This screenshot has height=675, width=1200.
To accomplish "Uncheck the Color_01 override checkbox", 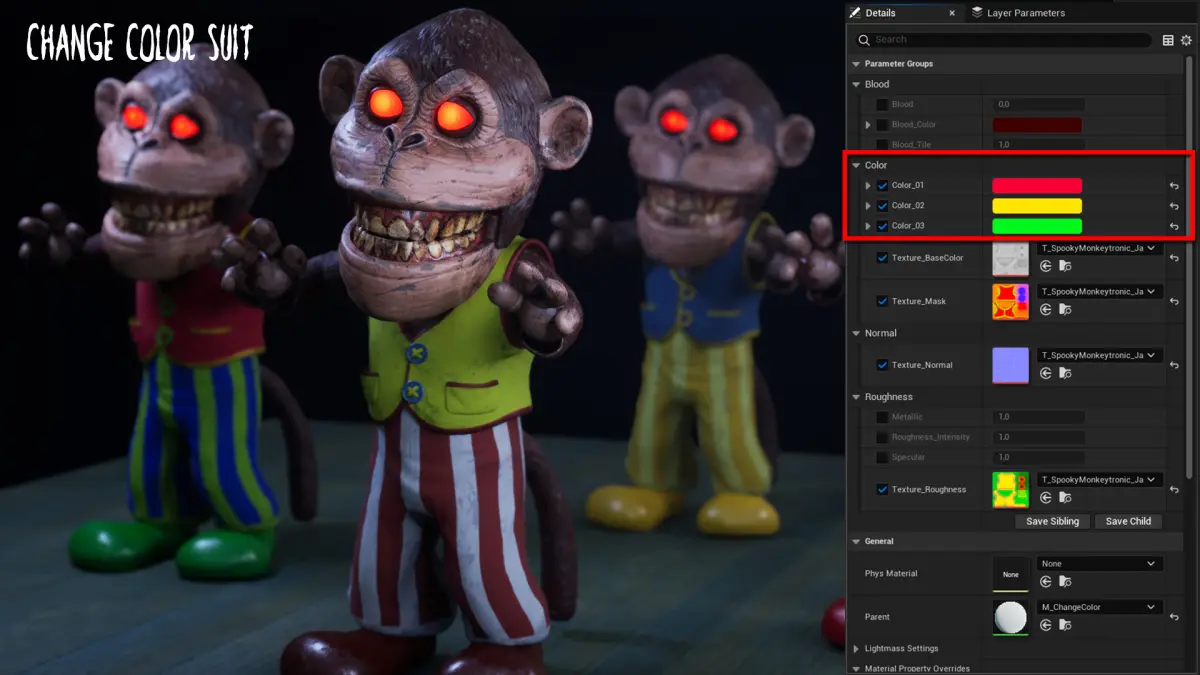I will [882, 186].
